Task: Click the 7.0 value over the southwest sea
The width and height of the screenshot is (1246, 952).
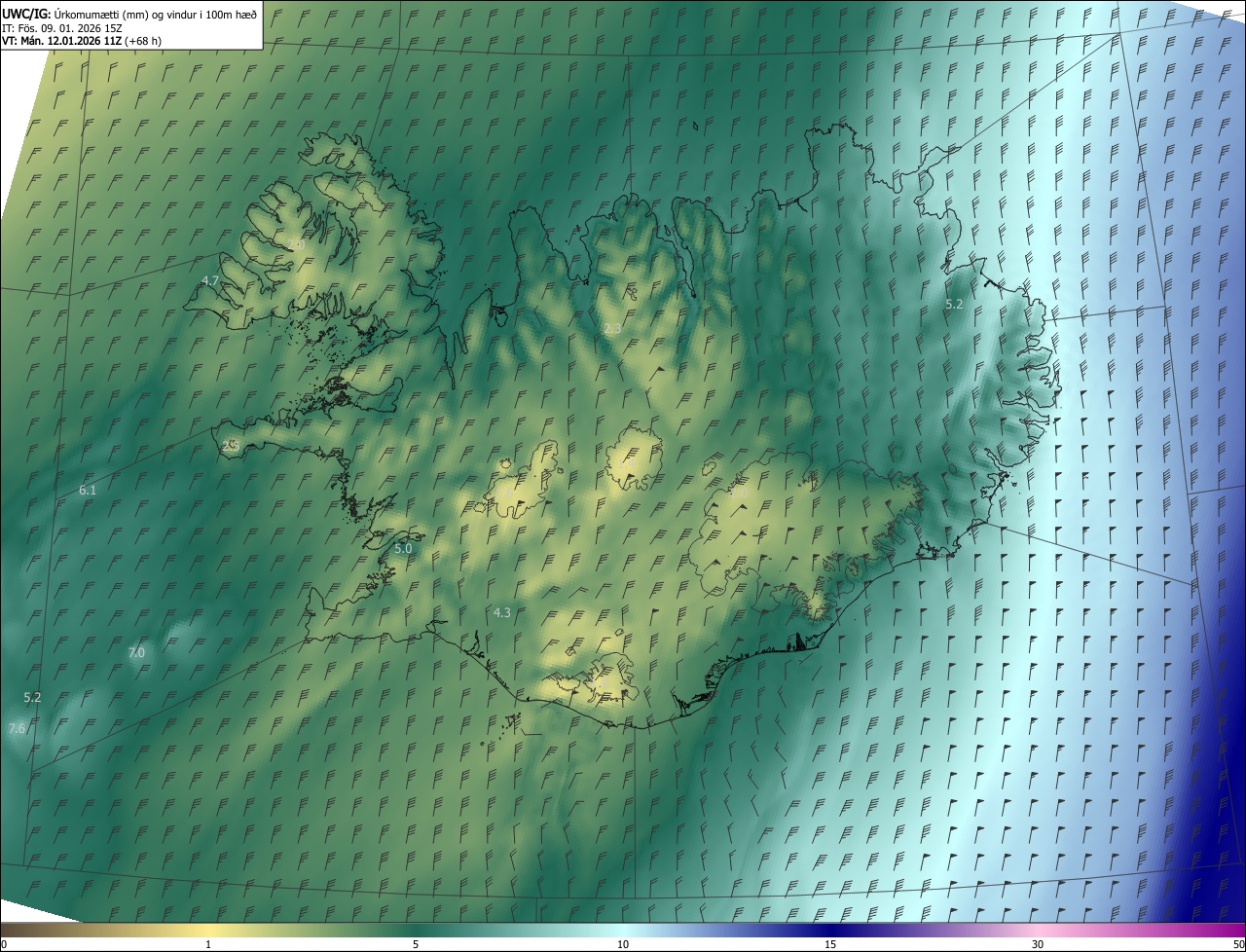Action: (136, 653)
